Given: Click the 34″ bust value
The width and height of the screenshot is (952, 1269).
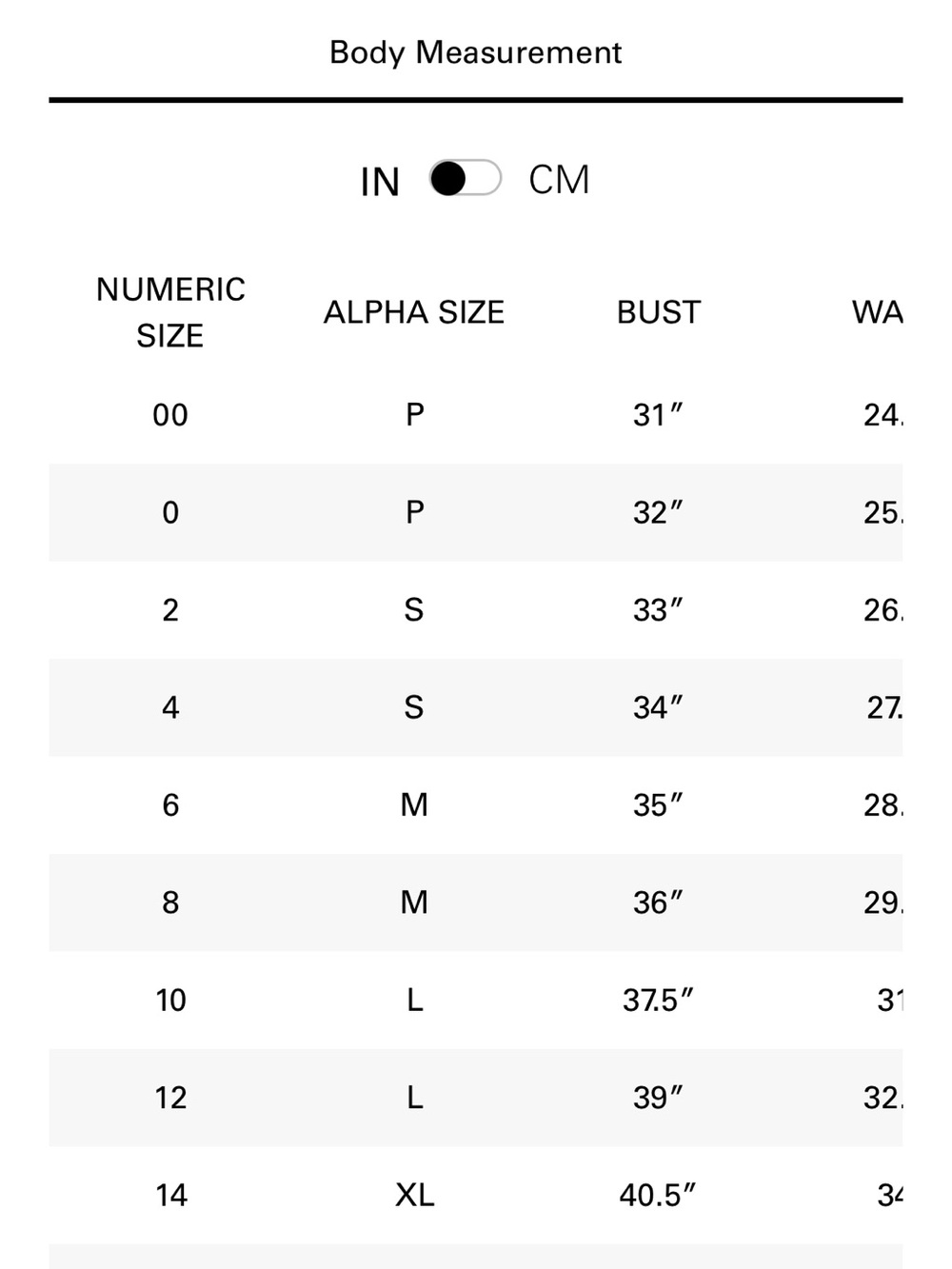Looking at the screenshot, I should (x=658, y=707).
